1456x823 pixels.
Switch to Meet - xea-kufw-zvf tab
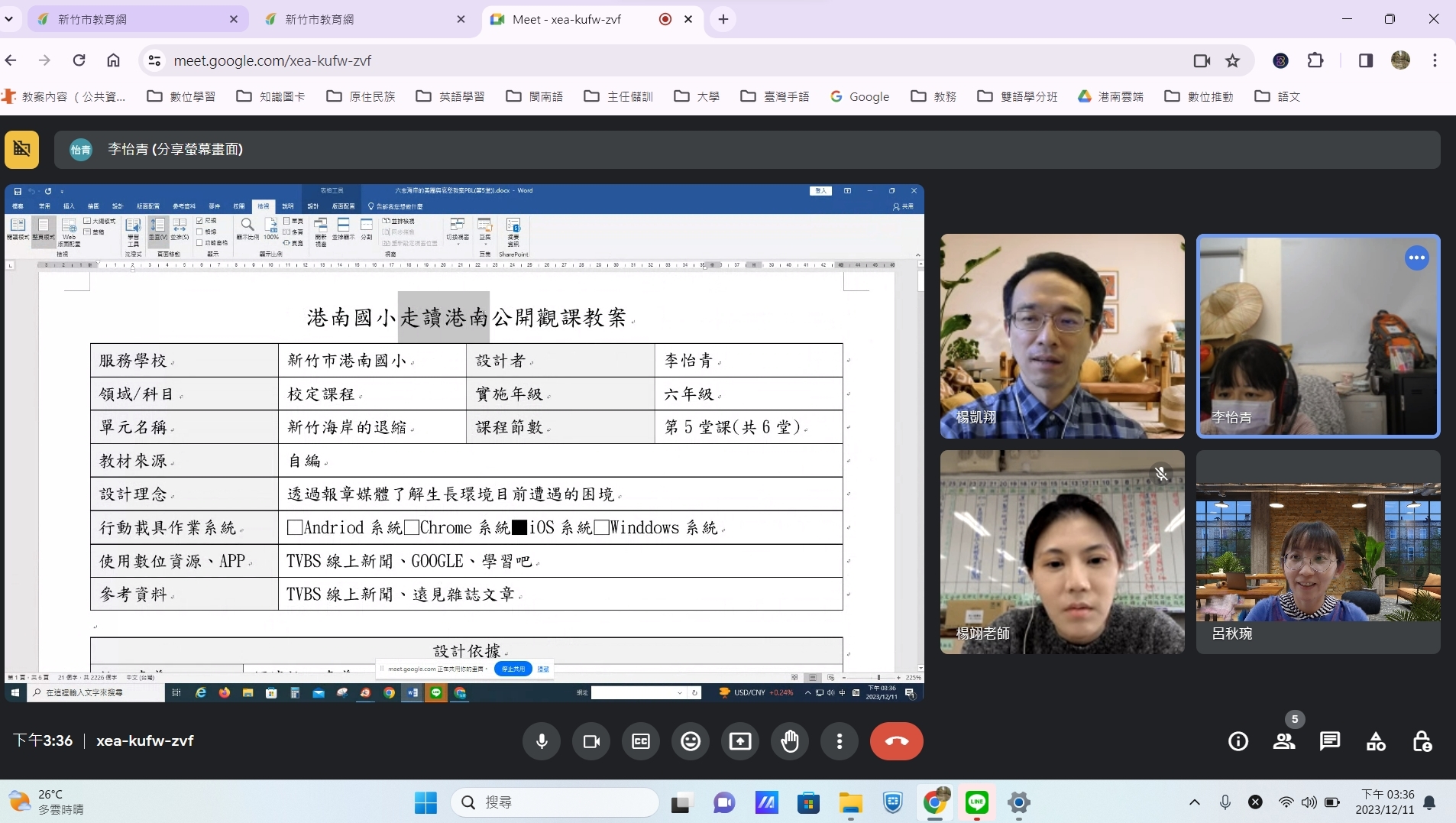click(x=566, y=19)
